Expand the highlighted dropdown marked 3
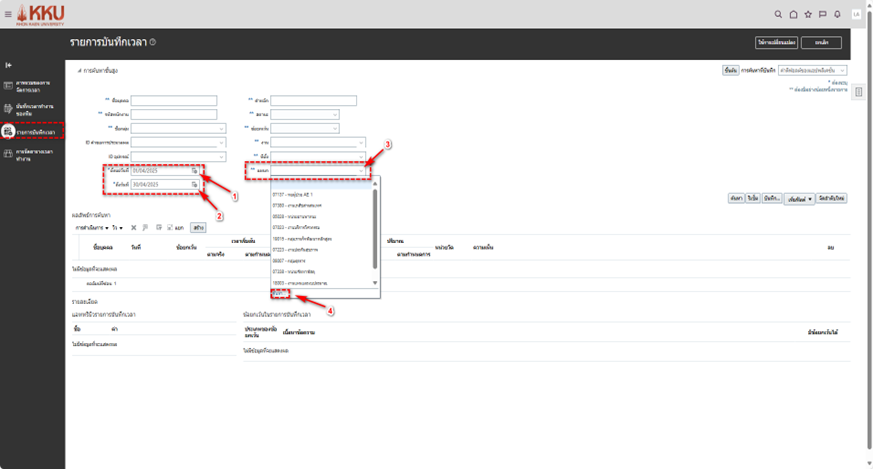Viewport: 873px width, 469px height. [362, 171]
